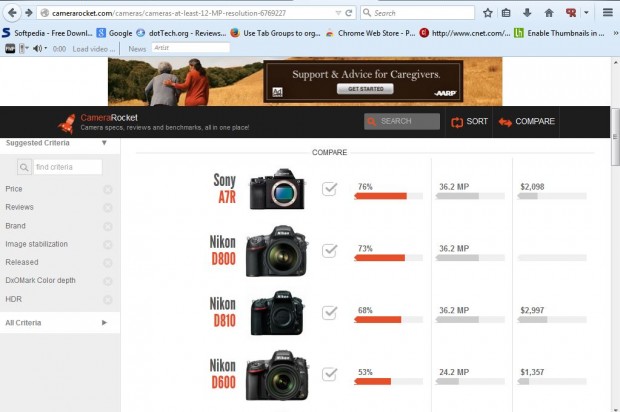Viewport: 620px width, 412px height.
Task: Expand the All Criteria list
Action: (x=104, y=323)
